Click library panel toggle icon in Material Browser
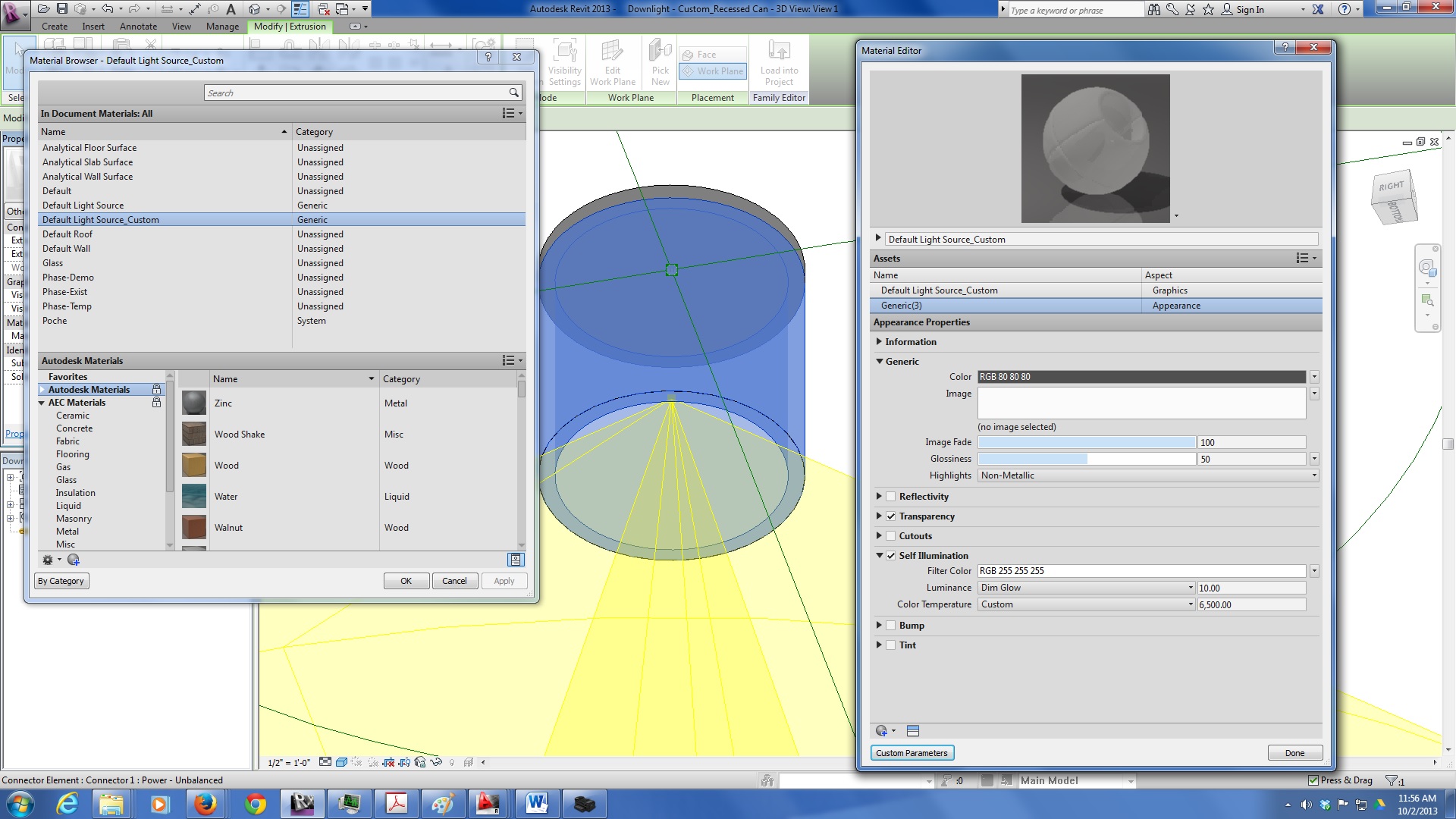Screen dimensions: 1456x819 tap(516, 560)
